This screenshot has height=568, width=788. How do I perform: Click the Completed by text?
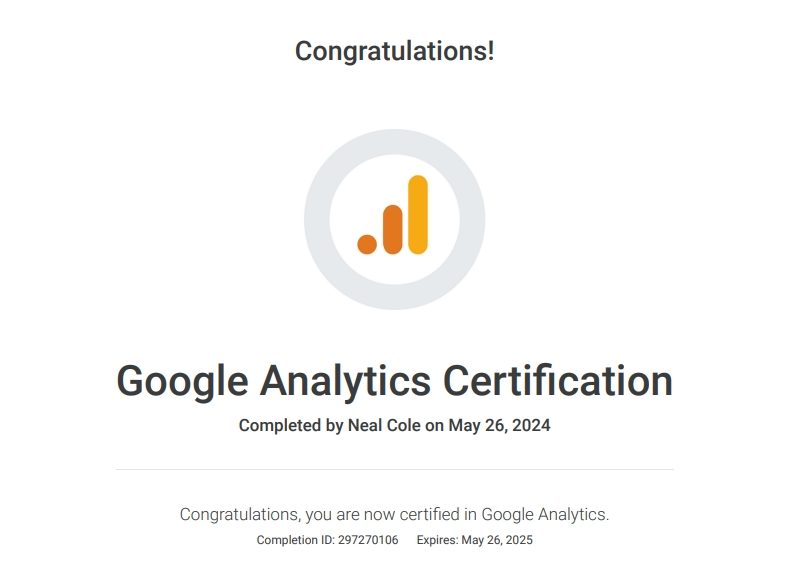coord(291,426)
